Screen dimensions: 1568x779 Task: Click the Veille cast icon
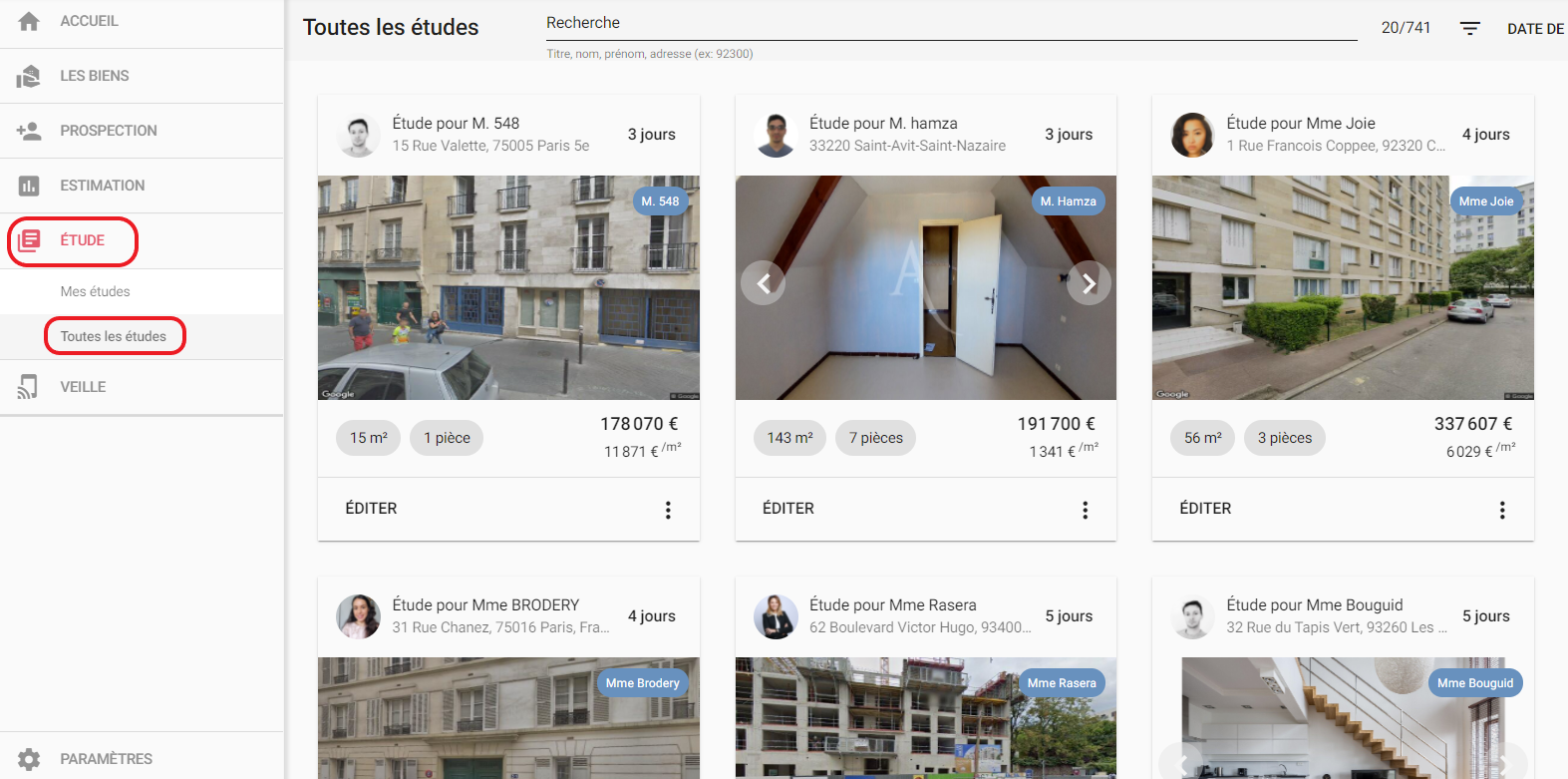click(29, 387)
